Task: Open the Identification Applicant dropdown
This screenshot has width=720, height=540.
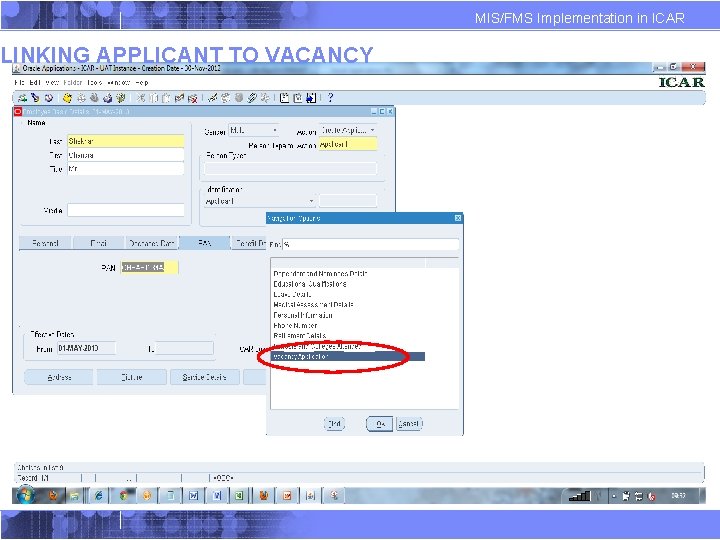Action: pyautogui.click(x=259, y=201)
